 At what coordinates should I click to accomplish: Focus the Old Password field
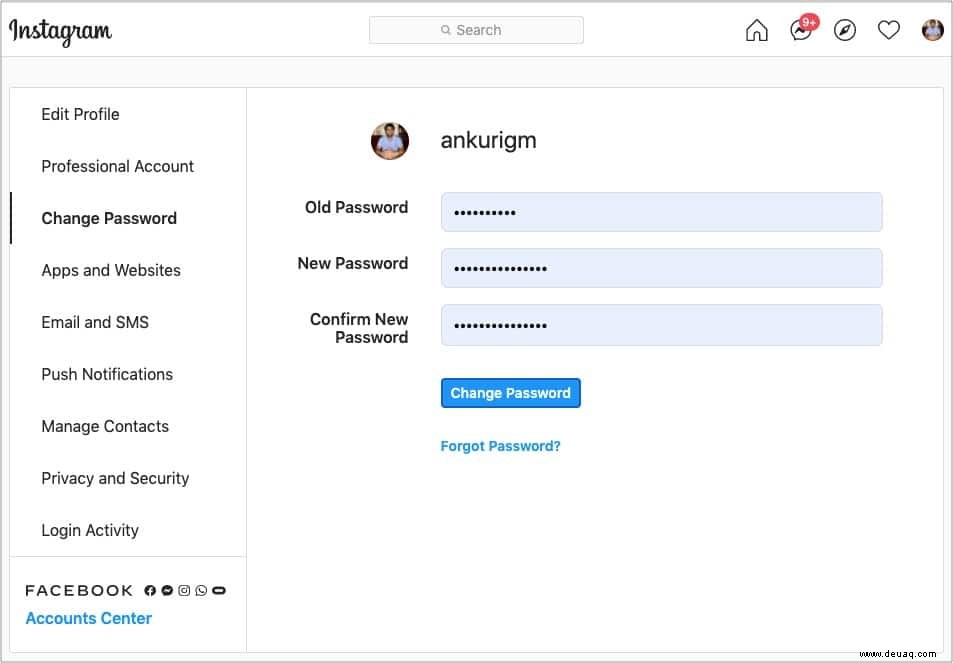pos(661,212)
